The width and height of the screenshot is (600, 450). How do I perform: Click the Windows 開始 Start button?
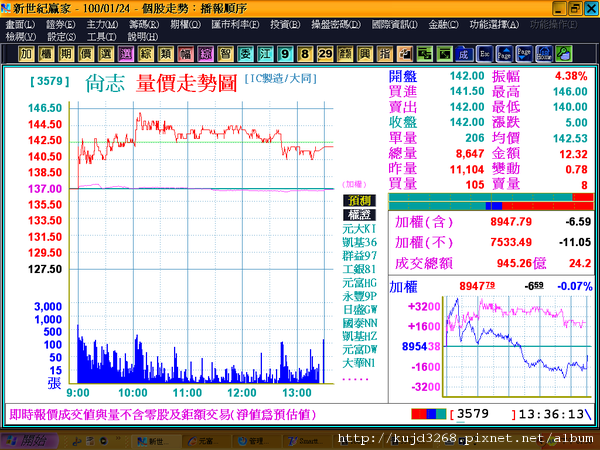29,441
